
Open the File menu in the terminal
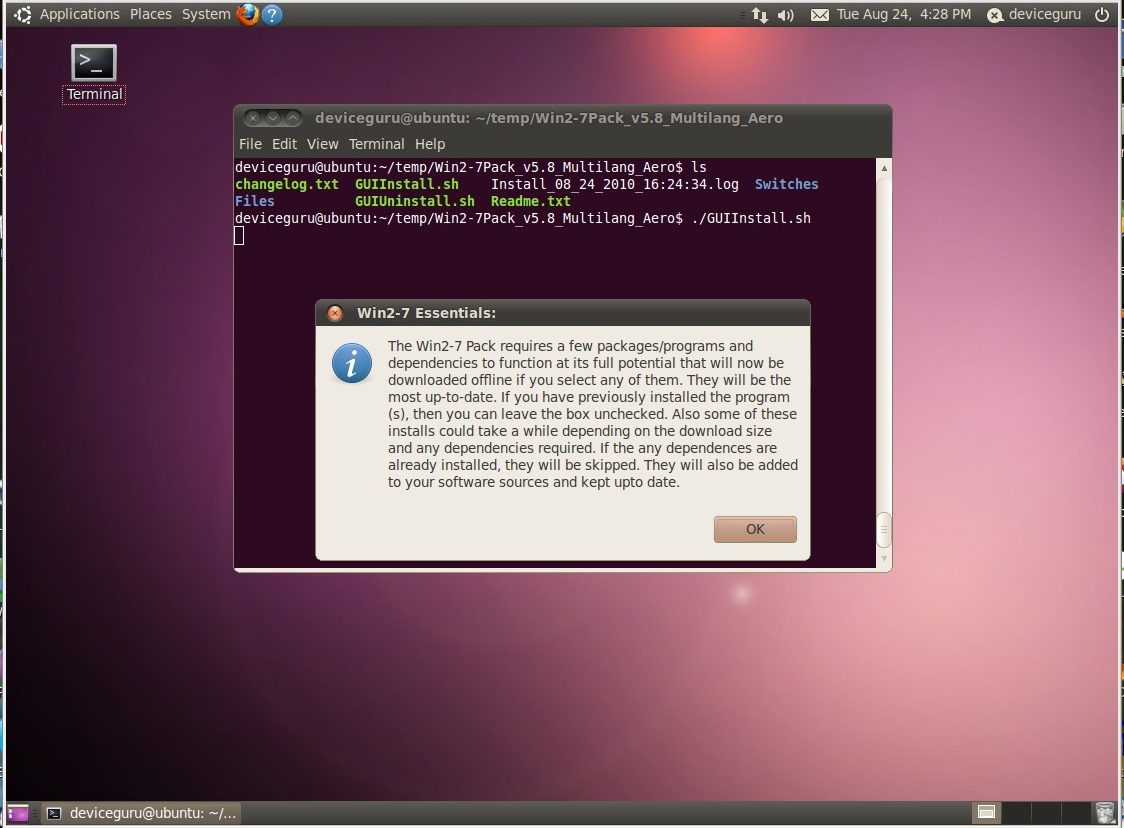coord(250,144)
